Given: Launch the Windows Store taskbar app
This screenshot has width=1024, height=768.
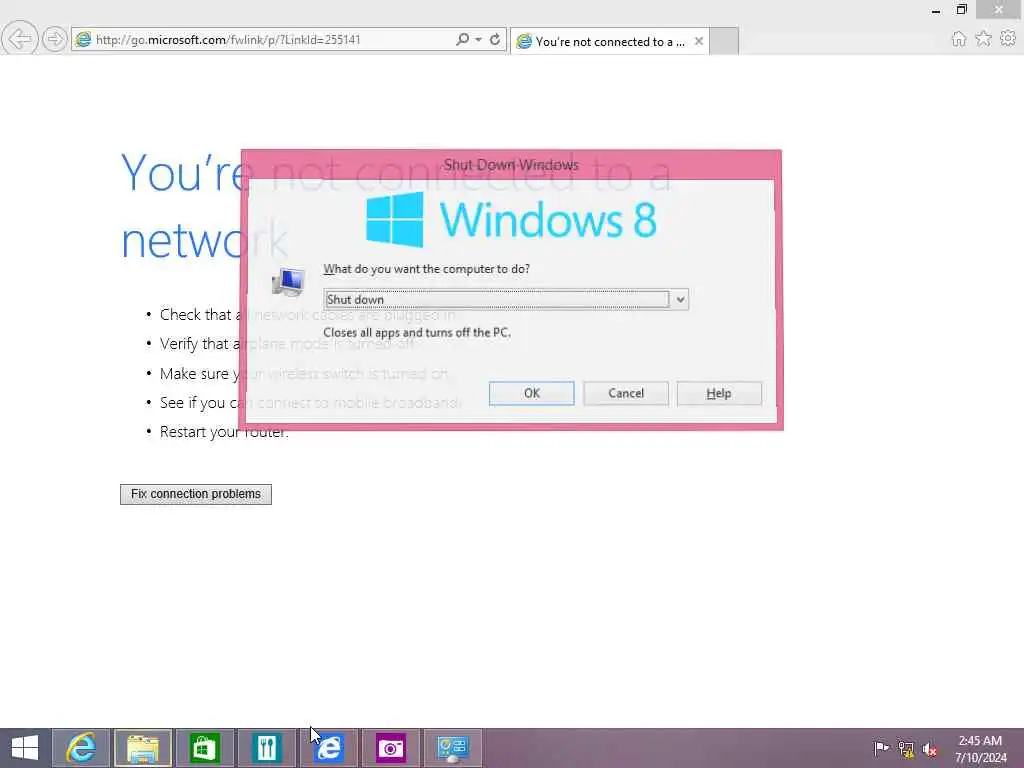Looking at the screenshot, I should [x=204, y=748].
